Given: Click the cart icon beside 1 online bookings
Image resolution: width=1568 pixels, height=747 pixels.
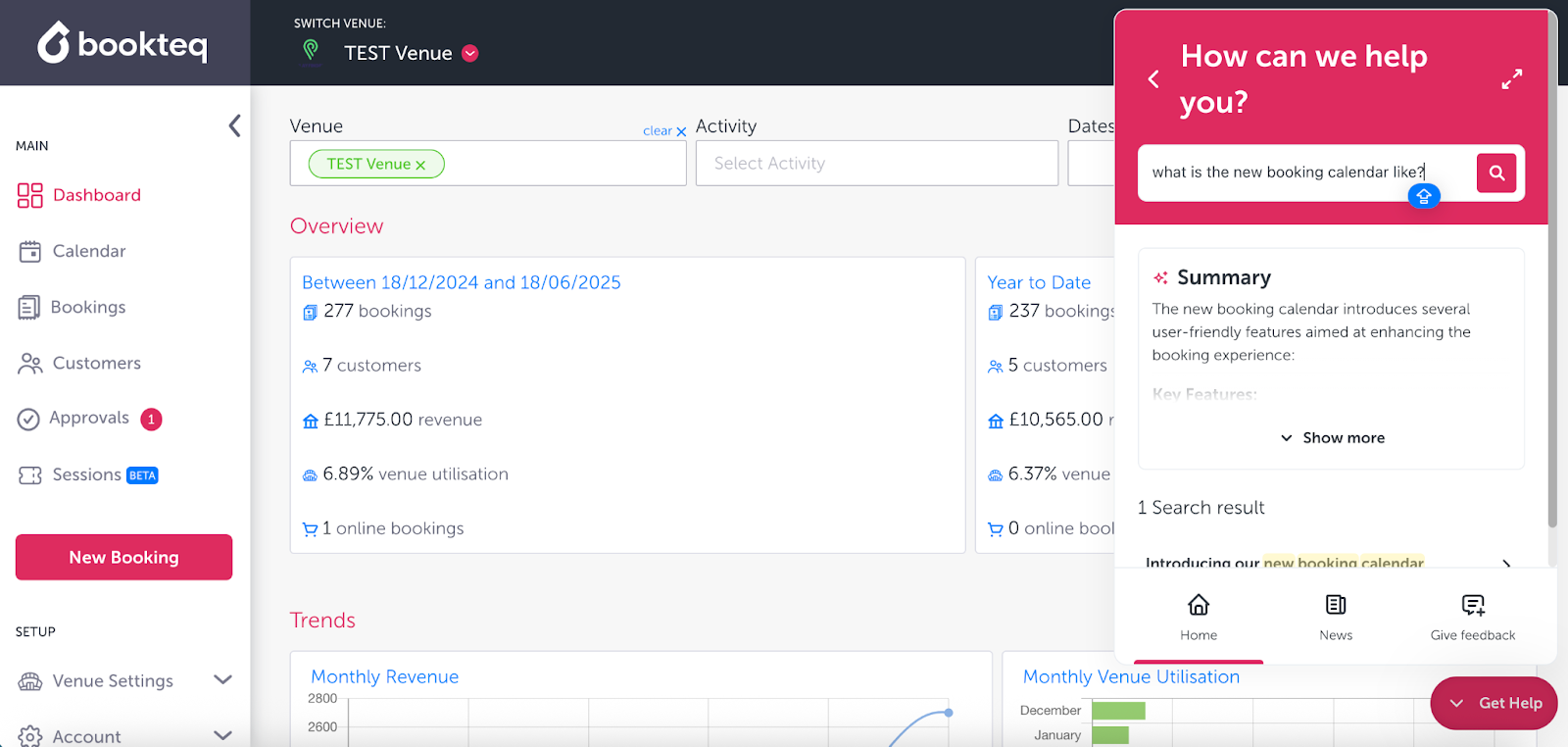Looking at the screenshot, I should pyautogui.click(x=310, y=529).
